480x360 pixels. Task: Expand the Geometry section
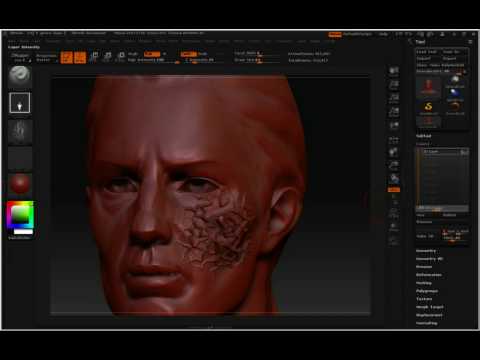426,251
